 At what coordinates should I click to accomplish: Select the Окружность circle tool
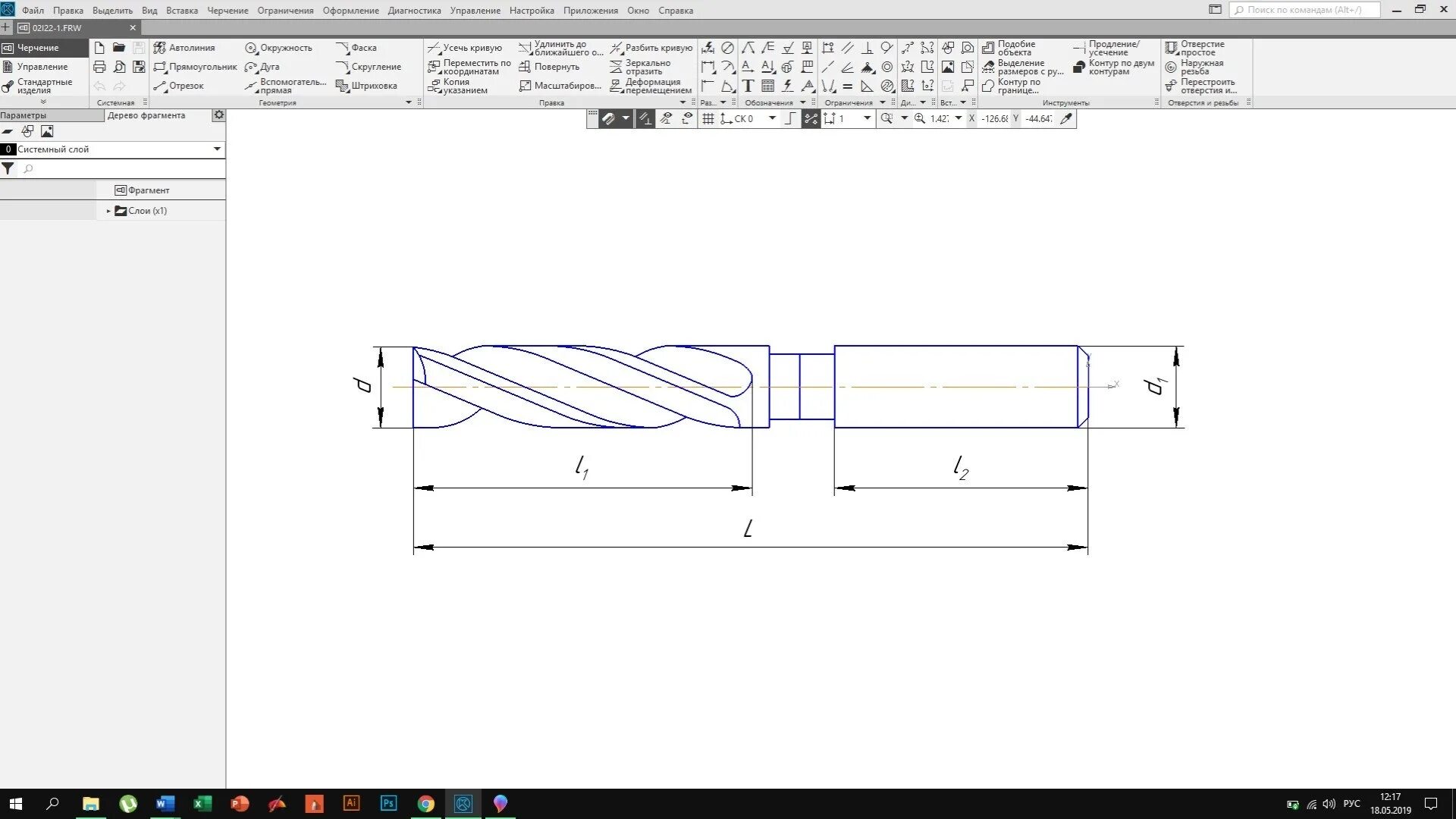(x=278, y=48)
